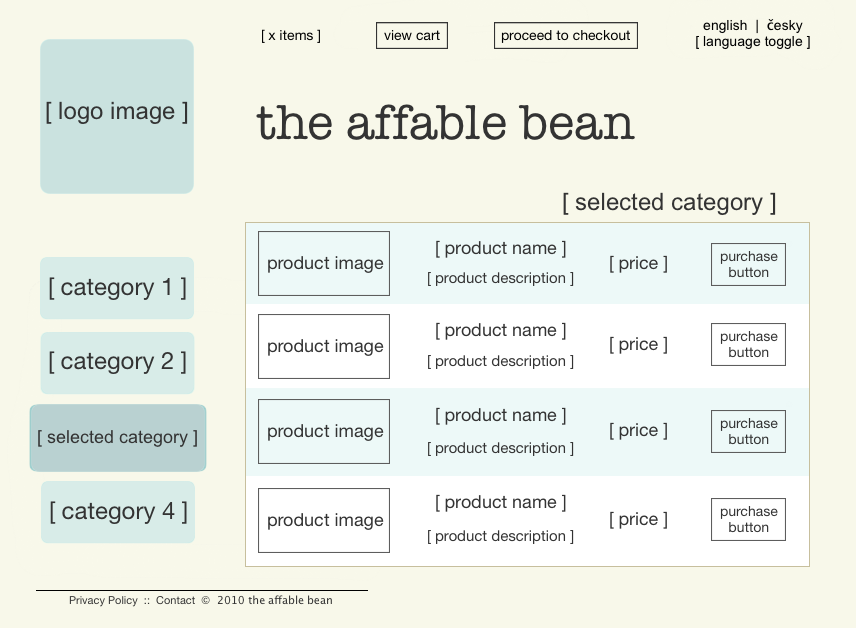Switch language to english
Screen dimensions: 856x628
click(x=724, y=26)
